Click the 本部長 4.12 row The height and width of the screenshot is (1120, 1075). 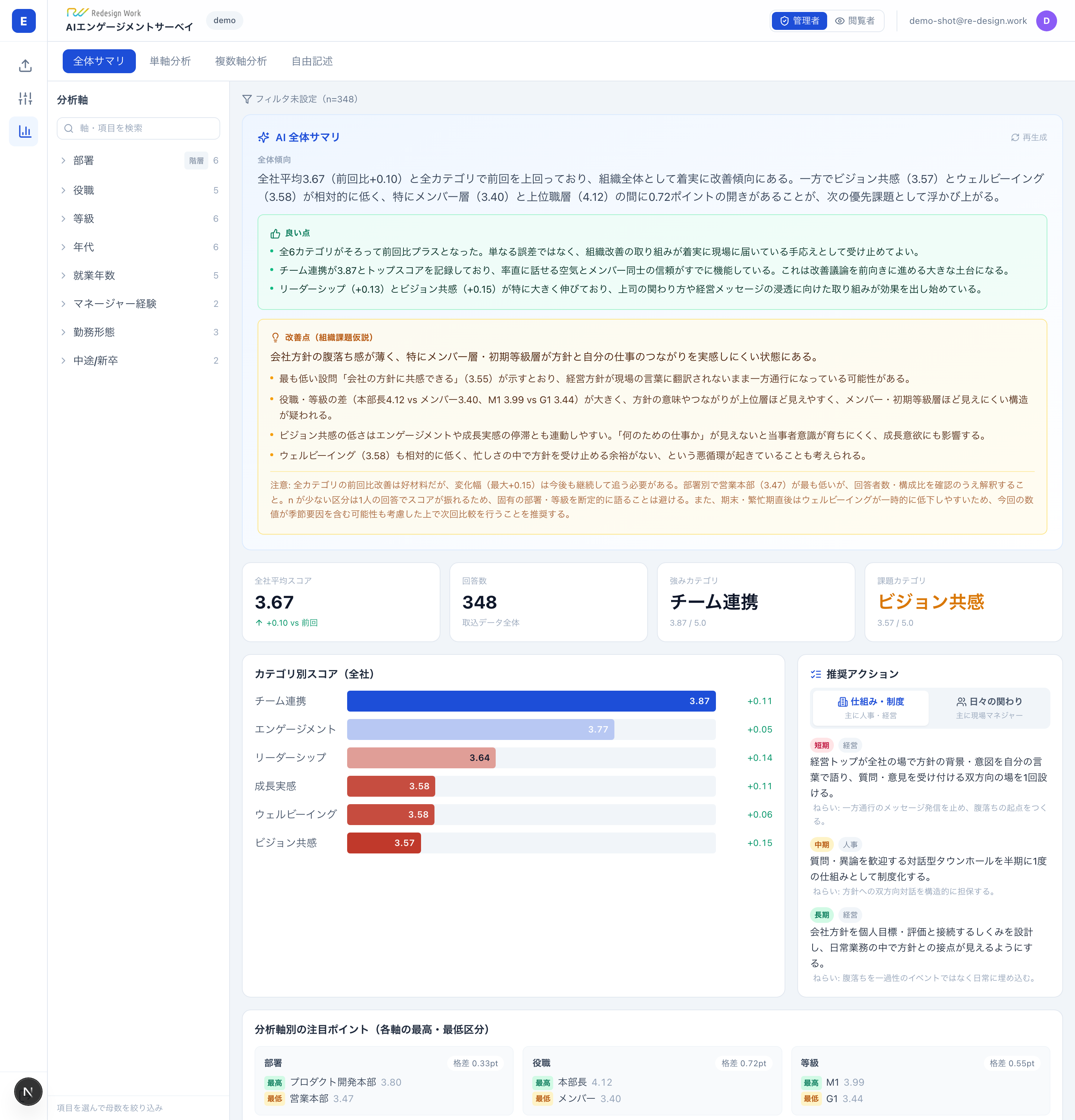coord(572,1082)
